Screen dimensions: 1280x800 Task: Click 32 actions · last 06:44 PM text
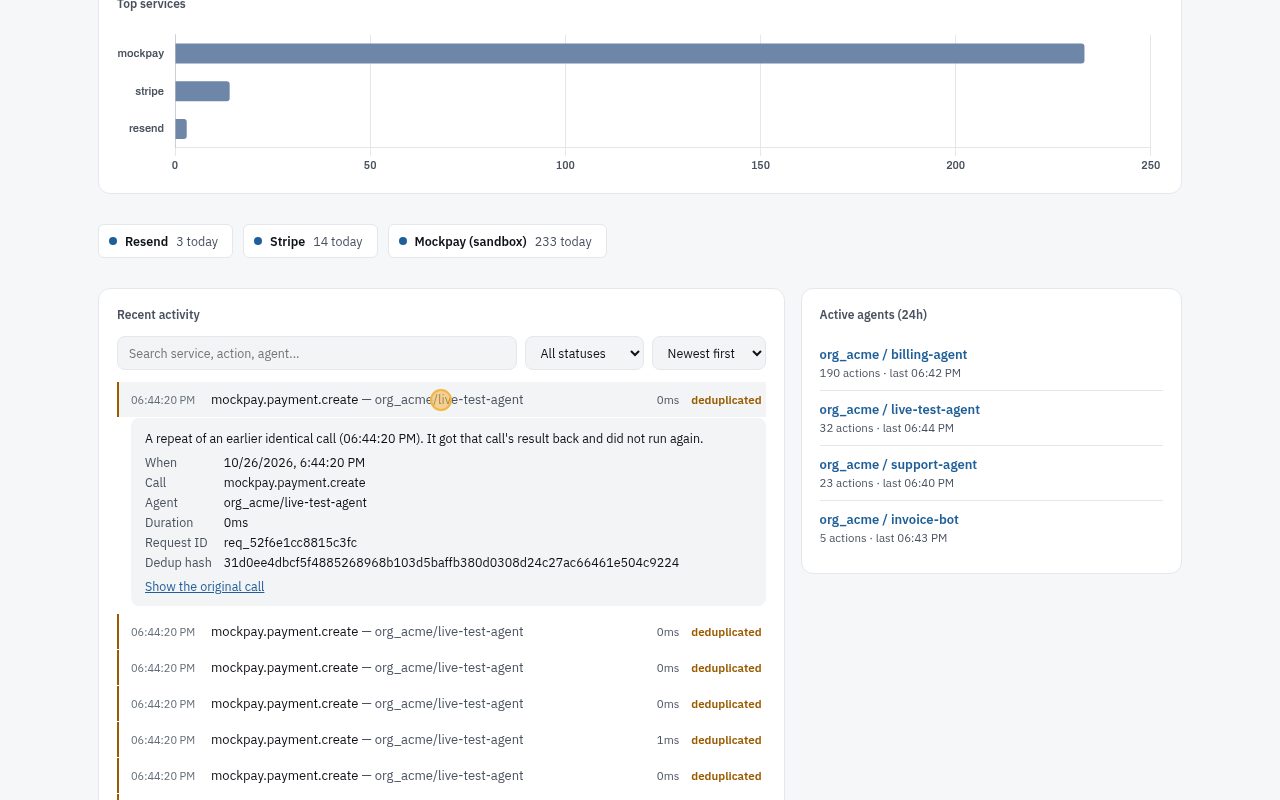[887, 428]
